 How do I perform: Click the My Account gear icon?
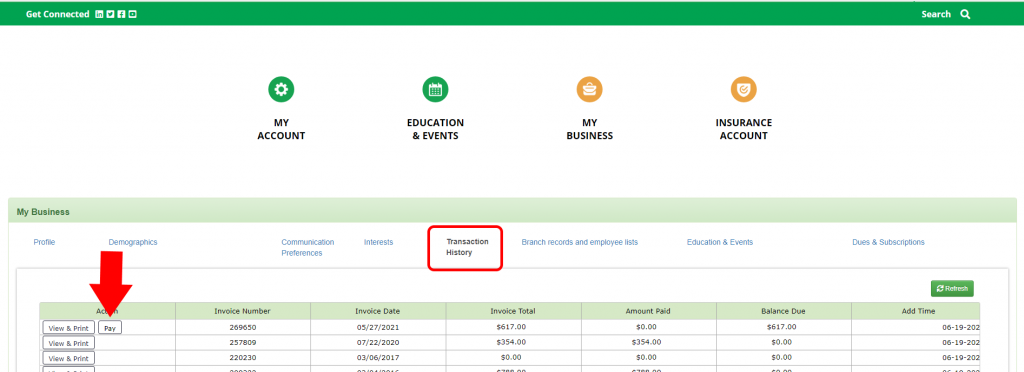281,89
